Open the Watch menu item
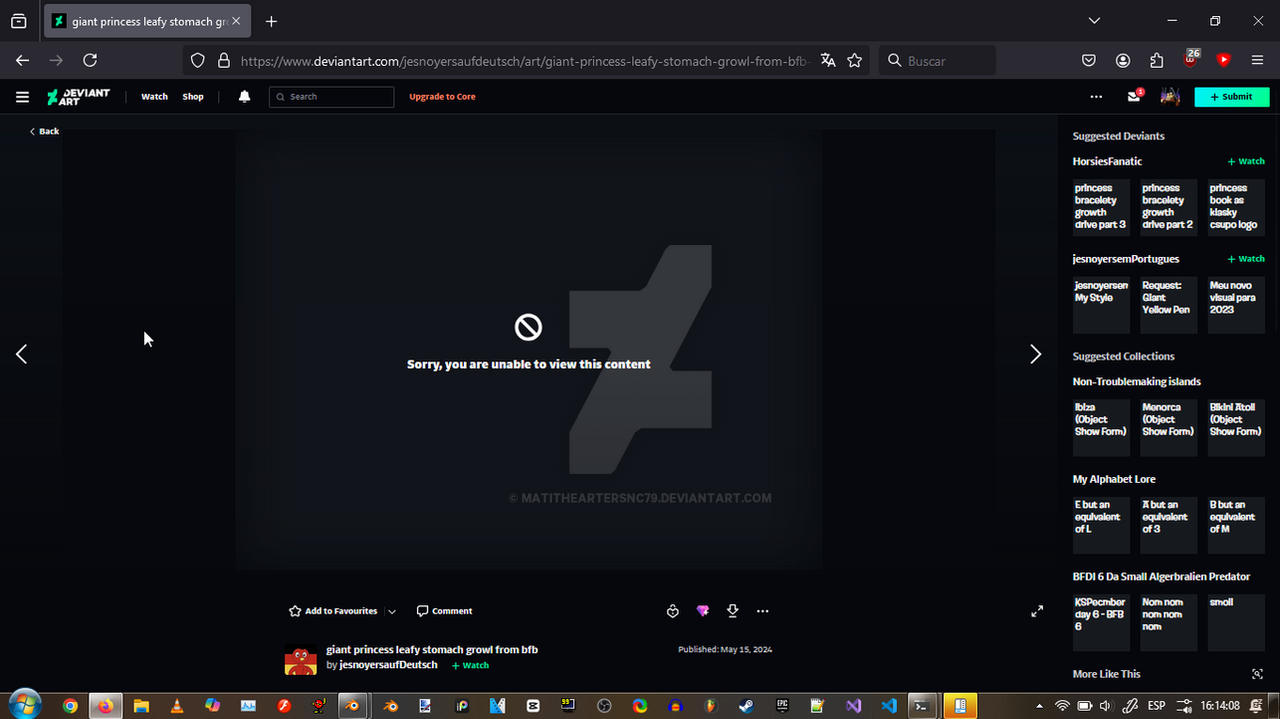Image resolution: width=1280 pixels, height=719 pixels. tap(154, 97)
